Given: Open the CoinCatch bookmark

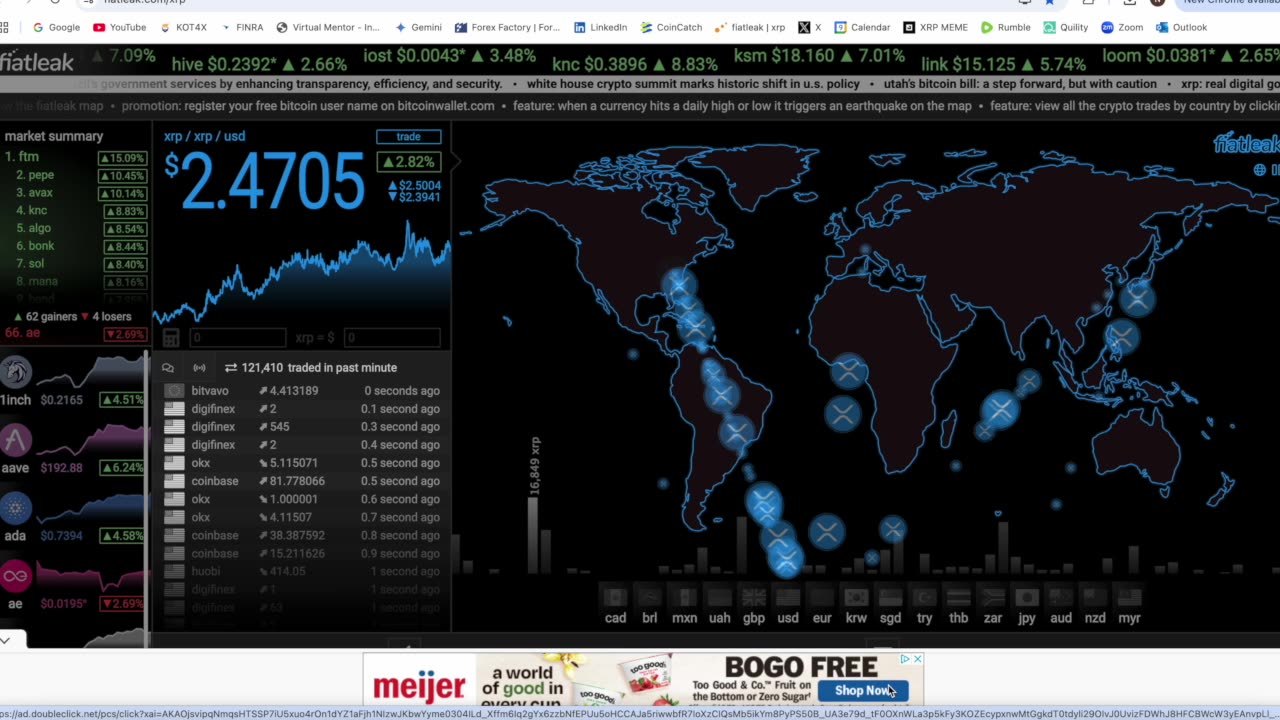Looking at the screenshot, I should (x=670, y=27).
